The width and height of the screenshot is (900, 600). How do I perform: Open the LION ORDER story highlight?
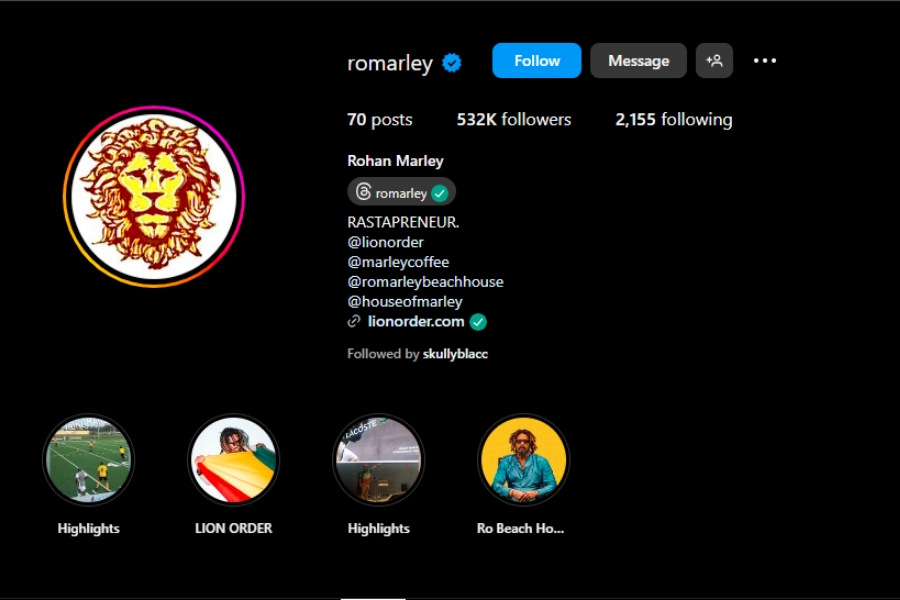coord(234,460)
